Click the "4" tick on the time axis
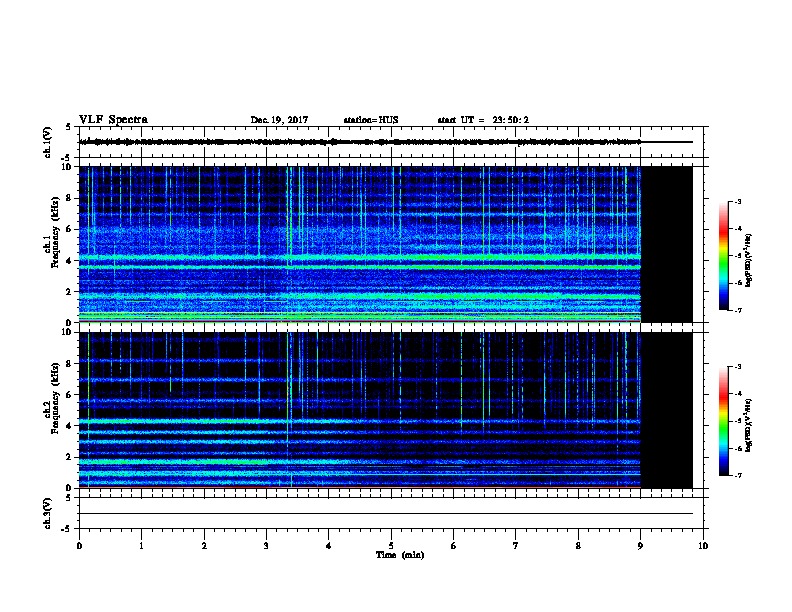The width and height of the screenshot is (792, 612). pos(329,546)
